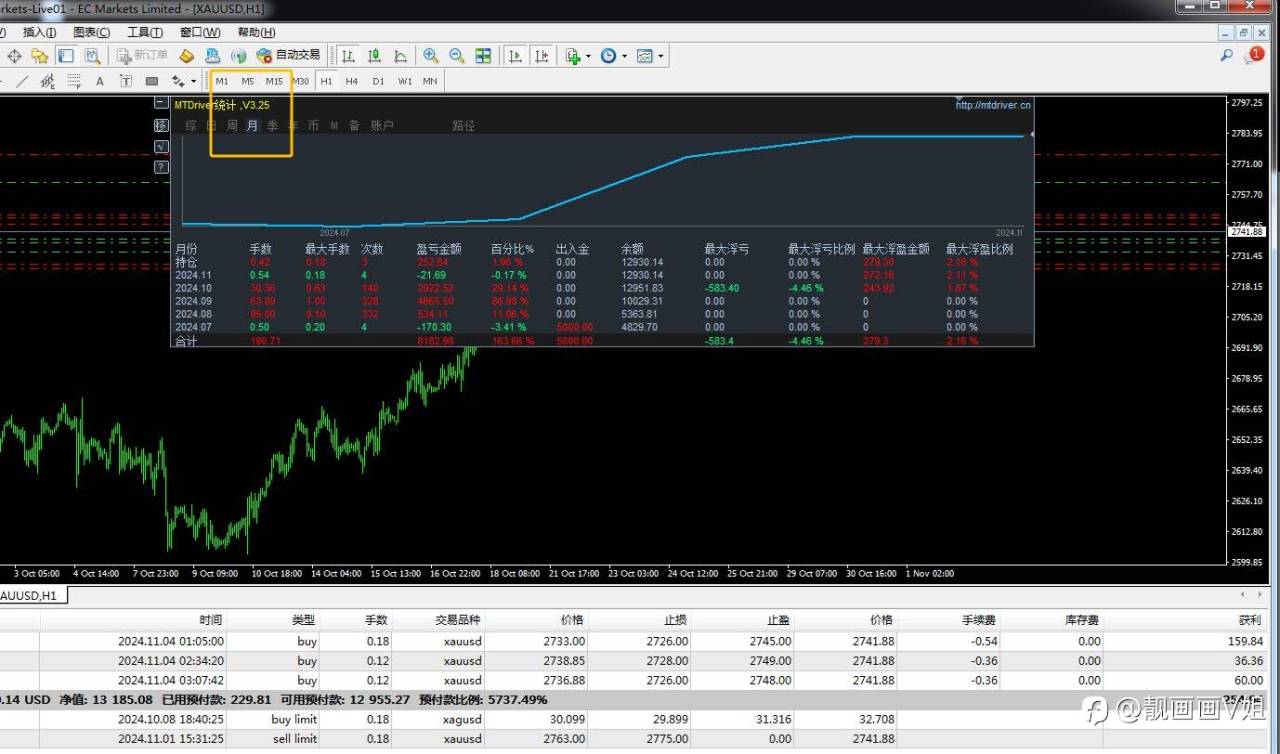Select the text label 'A' tool
This screenshot has width=1280, height=754.
click(x=100, y=81)
